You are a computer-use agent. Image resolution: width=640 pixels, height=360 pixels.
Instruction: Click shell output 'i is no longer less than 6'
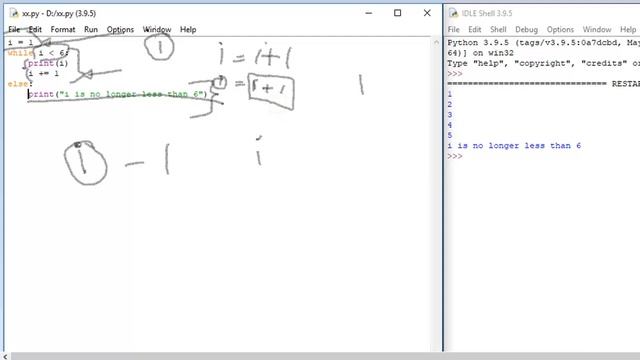[x=514, y=146]
